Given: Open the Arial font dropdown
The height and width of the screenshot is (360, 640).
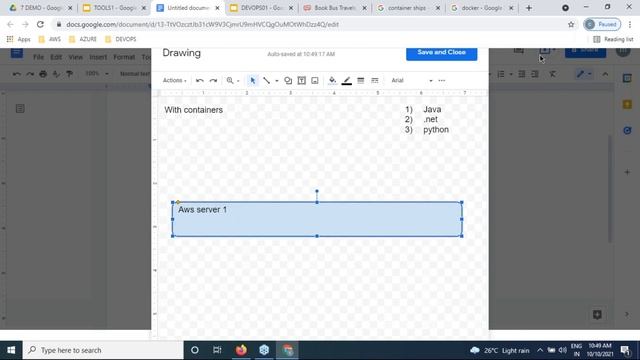Looking at the screenshot, I should click(x=411, y=80).
